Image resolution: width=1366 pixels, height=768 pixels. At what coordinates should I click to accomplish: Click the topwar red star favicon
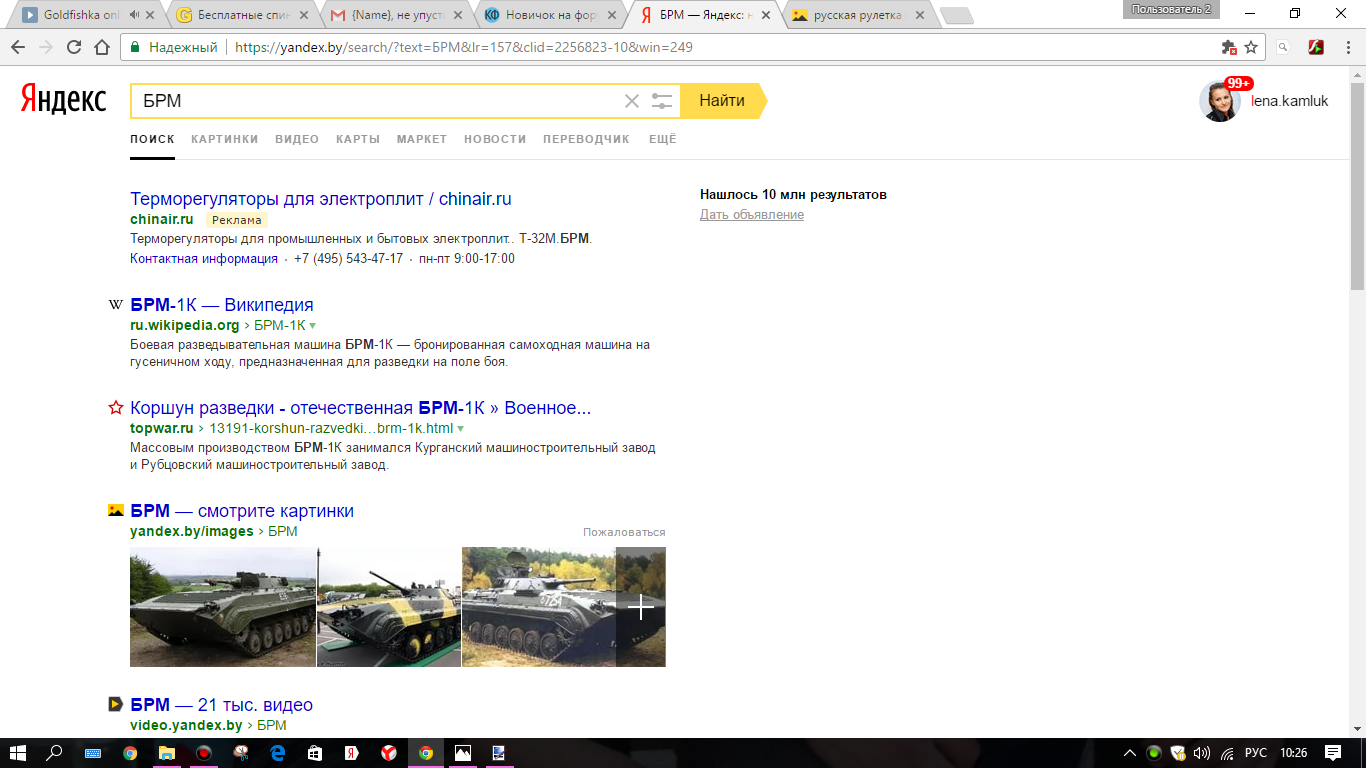pos(116,408)
